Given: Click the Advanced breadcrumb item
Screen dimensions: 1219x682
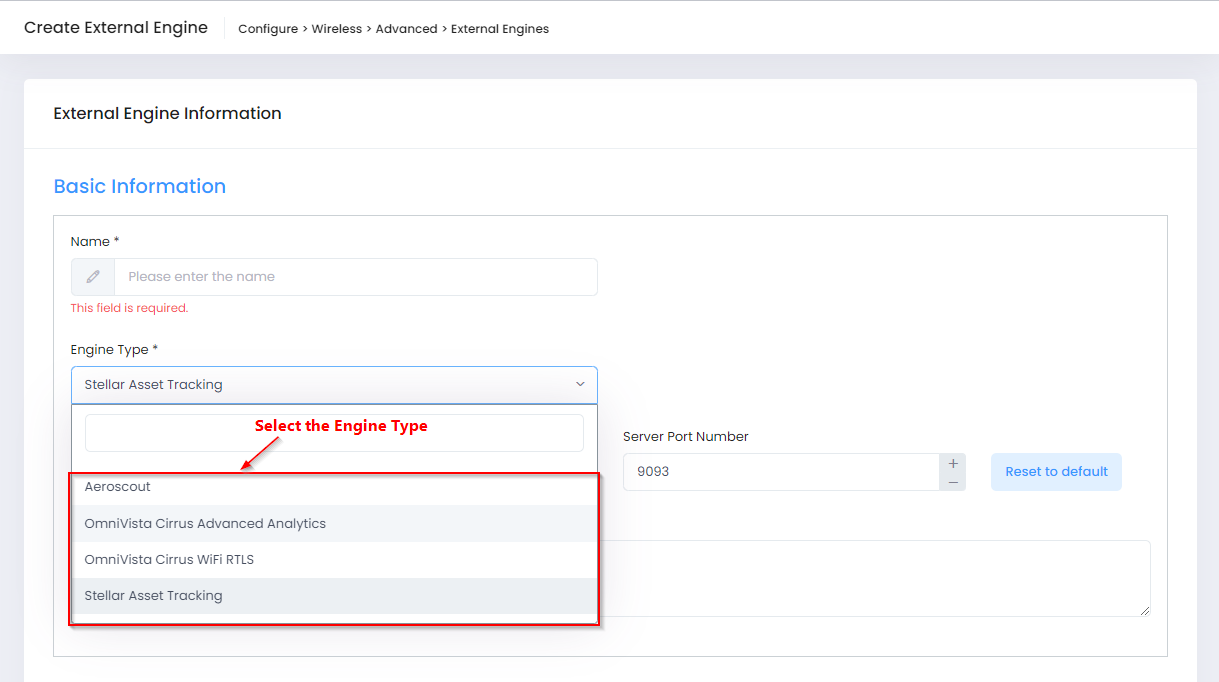Looking at the screenshot, I should (406, 29).
